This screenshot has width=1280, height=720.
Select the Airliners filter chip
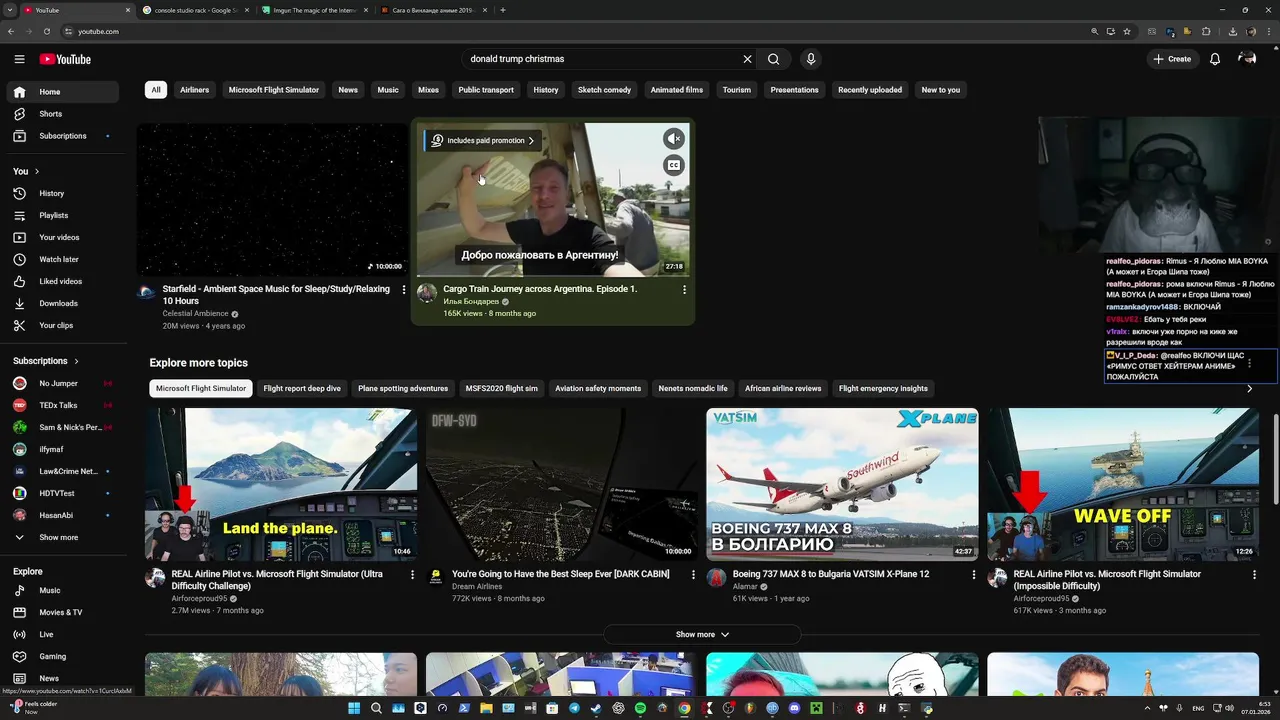[x=194, y=90]
